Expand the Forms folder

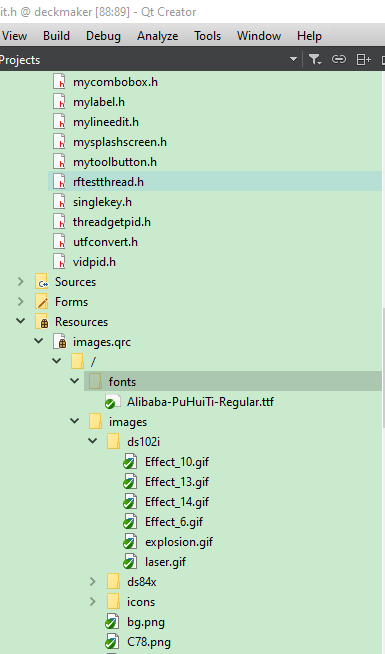pyautogui.click(x=20, y=301)
